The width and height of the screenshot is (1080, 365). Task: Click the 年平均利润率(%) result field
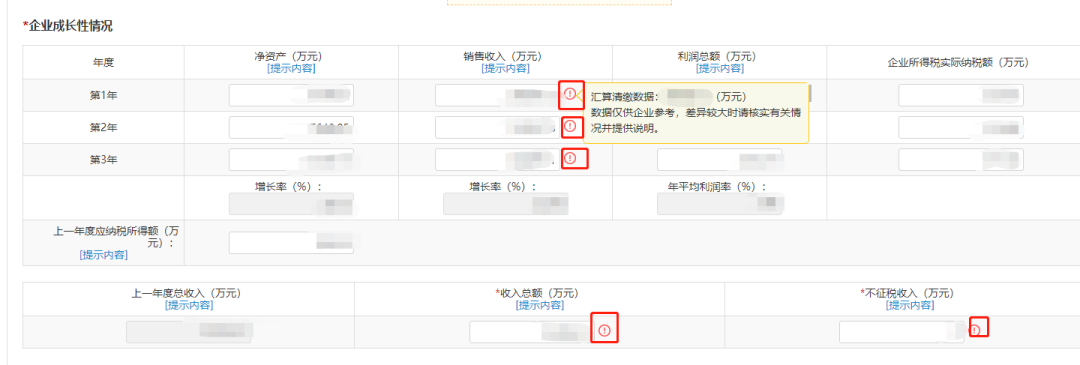[x=720, y=204]
